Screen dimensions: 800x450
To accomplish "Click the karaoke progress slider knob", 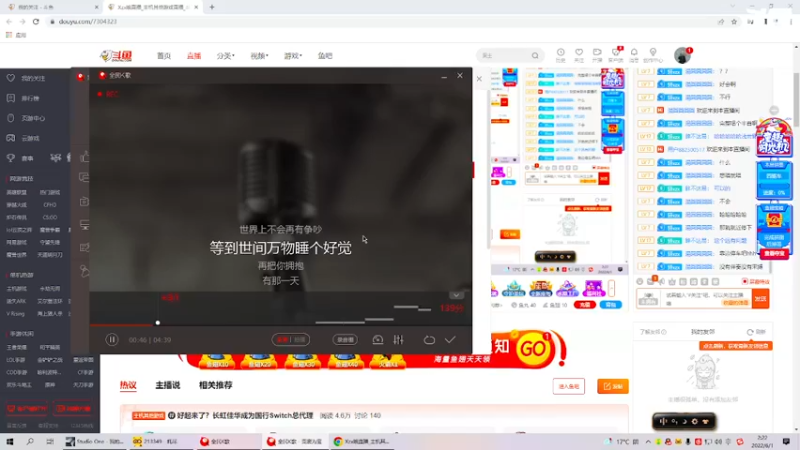I will (158, 322).
